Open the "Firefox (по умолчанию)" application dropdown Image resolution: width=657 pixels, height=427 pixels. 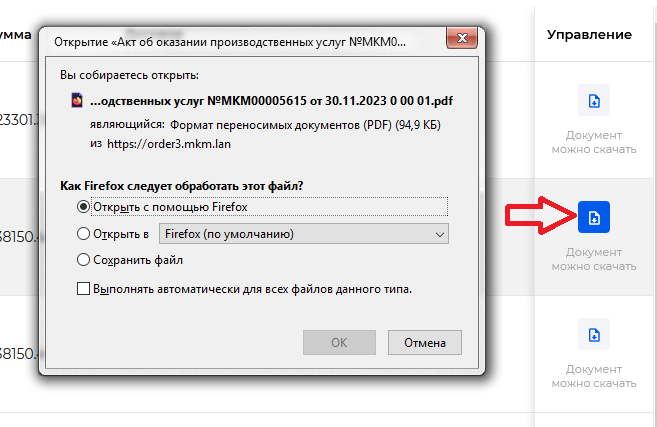pos(304,234)
